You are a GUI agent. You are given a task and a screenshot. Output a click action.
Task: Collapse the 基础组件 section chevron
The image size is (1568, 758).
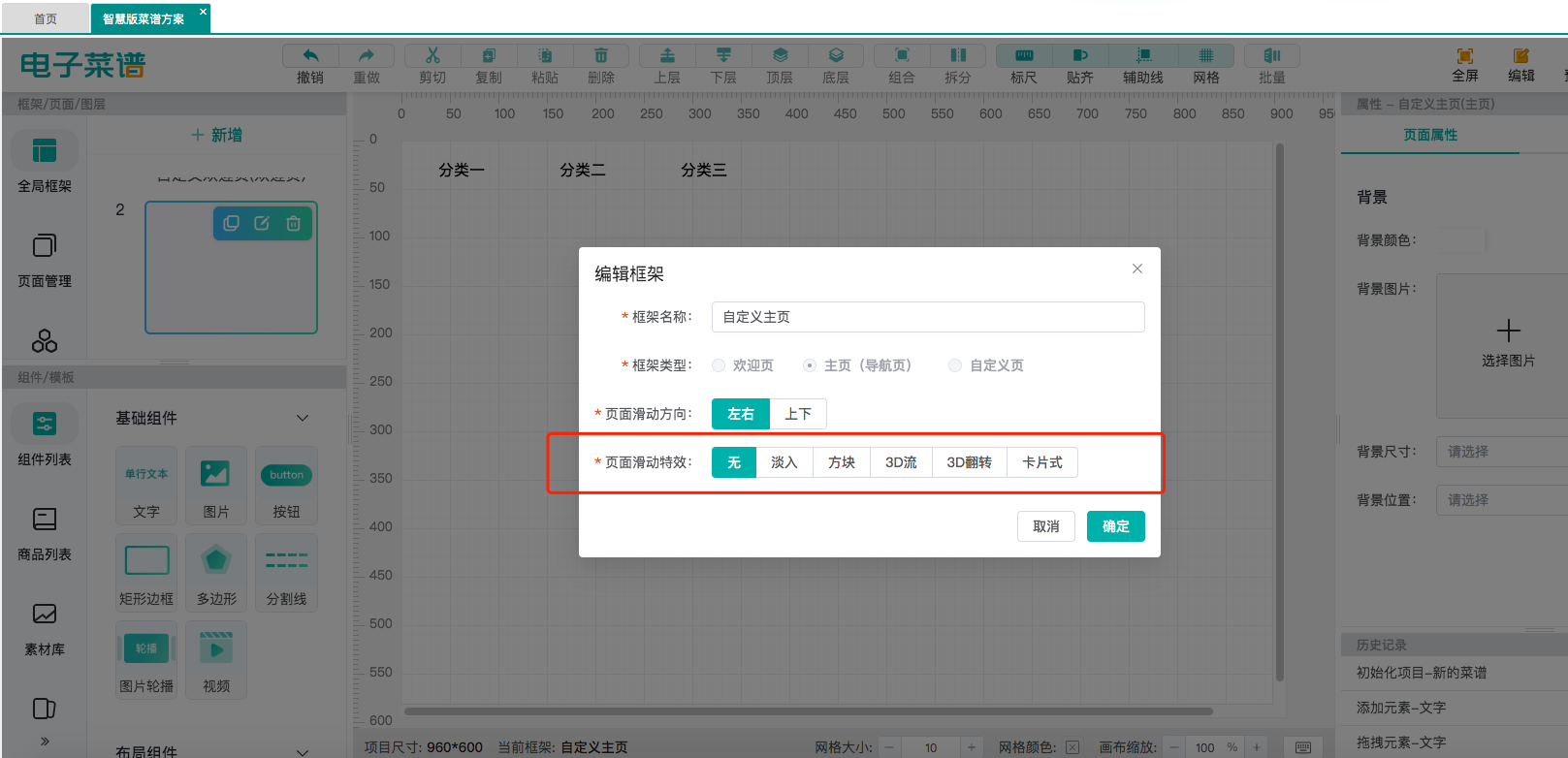point(303,418)
